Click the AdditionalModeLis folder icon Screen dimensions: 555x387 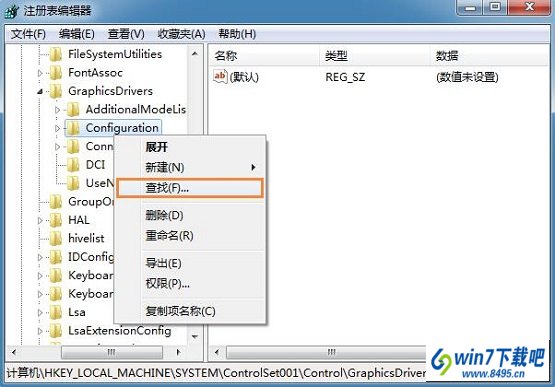pyautogui.click(x=73, y=109)
